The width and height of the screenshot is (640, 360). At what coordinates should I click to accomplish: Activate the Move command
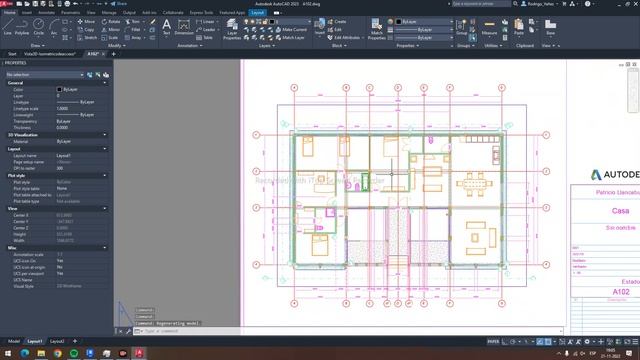86,22
